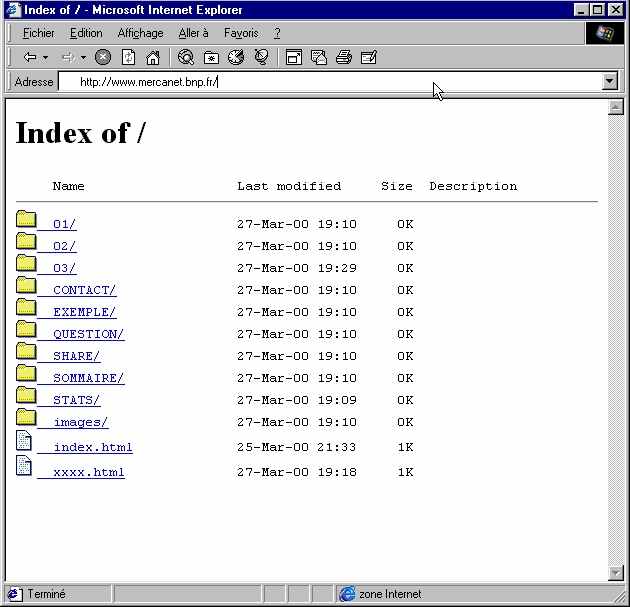Screen dimensions: 630x607
Task: Click the Back navigation arrow
Action: pos(30,58)
